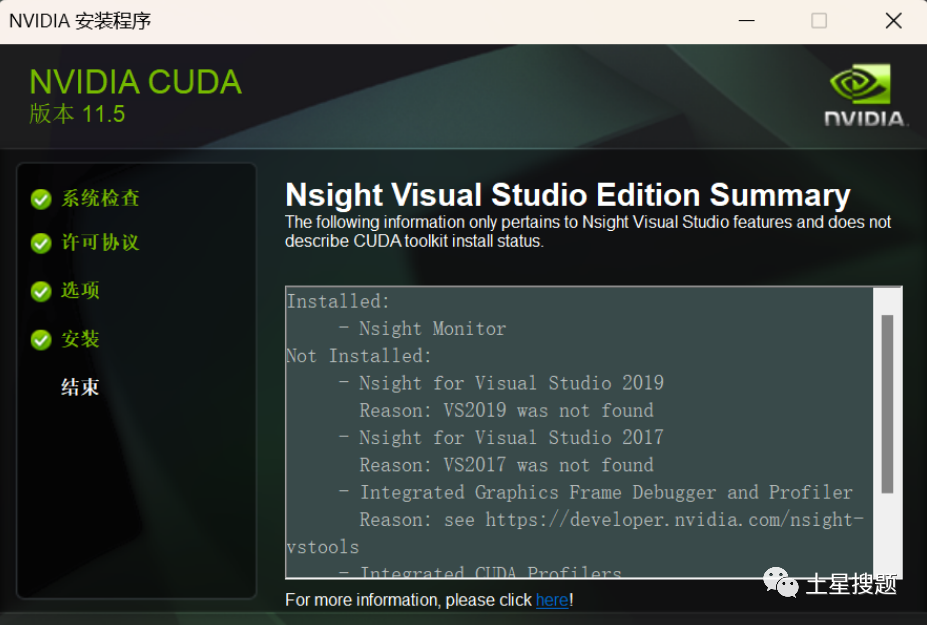Click the green checkmark next to 选项
This screenshot has height=625, width=927.
click(41, 292)
